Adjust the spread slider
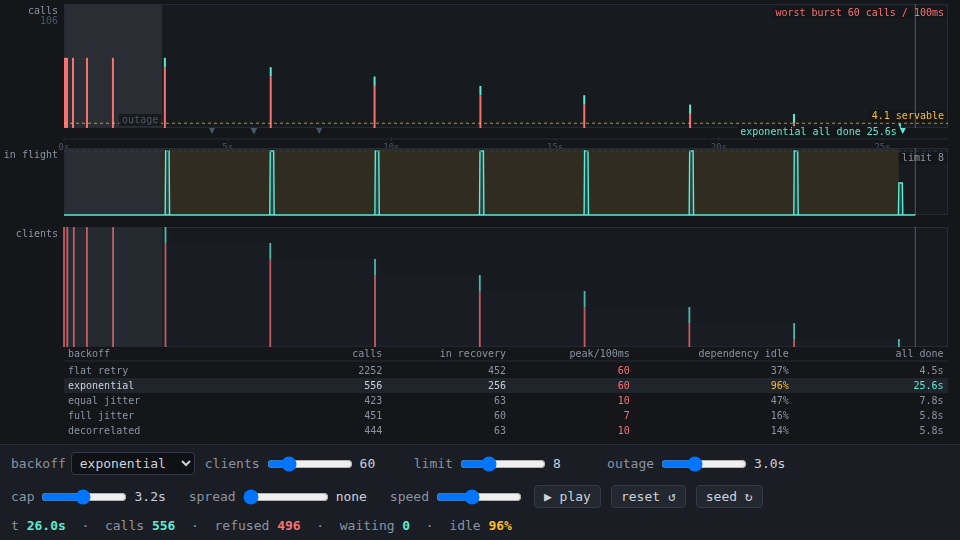 point(286,497)
